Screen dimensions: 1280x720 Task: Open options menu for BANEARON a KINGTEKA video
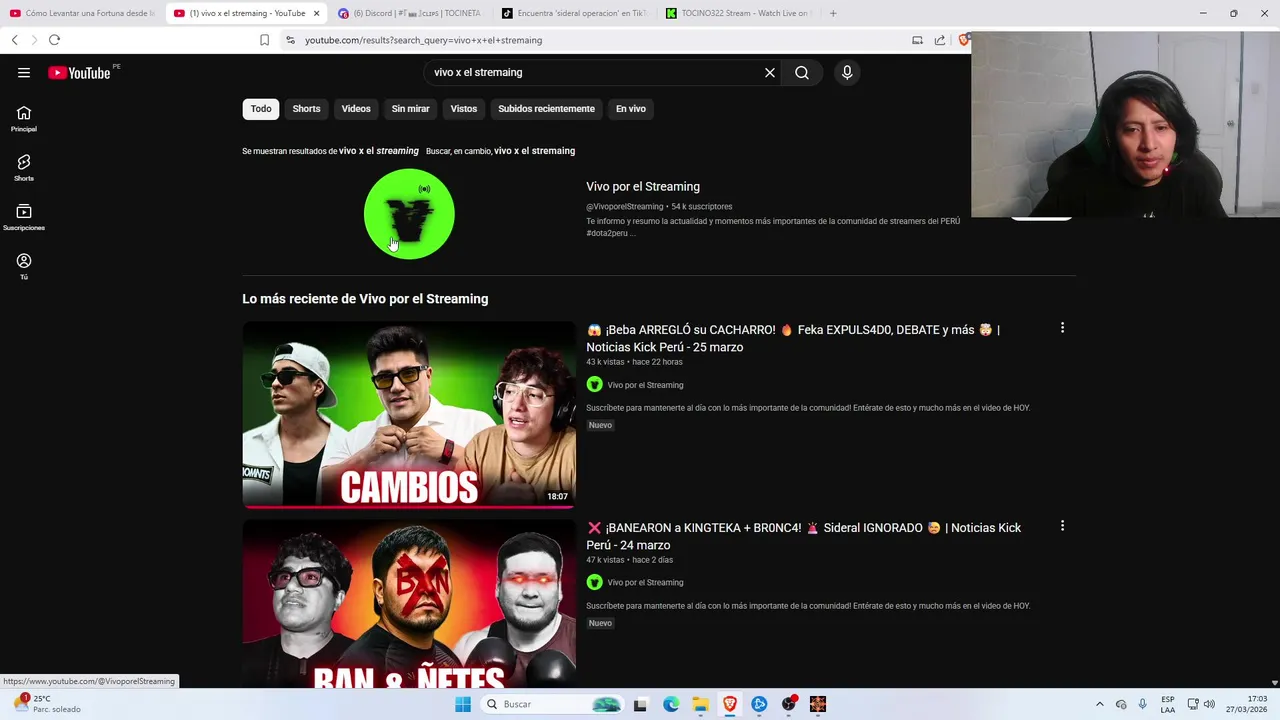coord(1062,526)
